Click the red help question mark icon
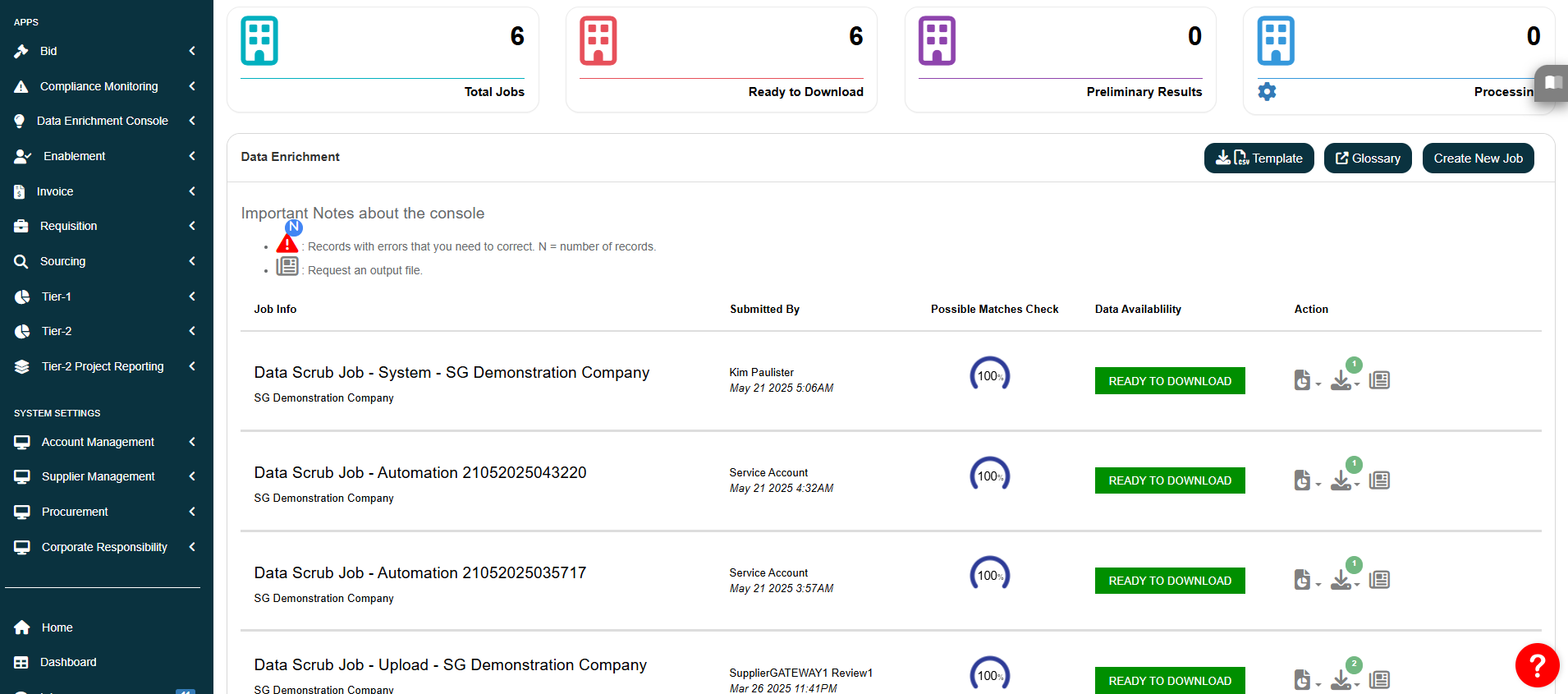Screen dimensions: 1568x694 click(x=1537, y=665)
